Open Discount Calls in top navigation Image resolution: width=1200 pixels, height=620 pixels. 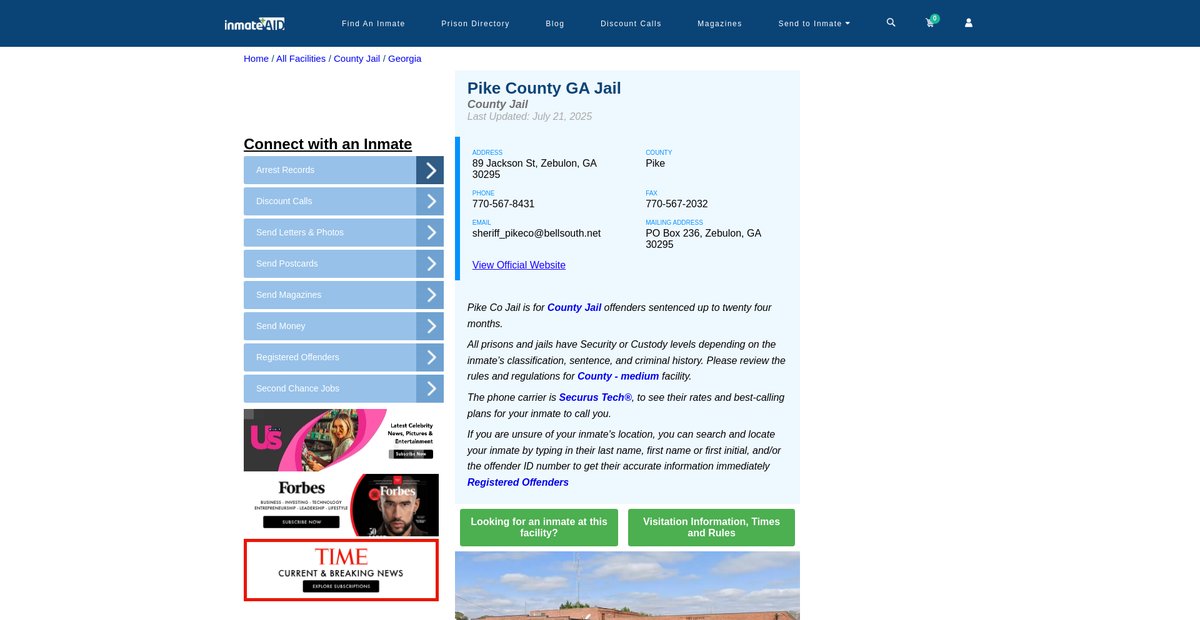tap(631, 23)
